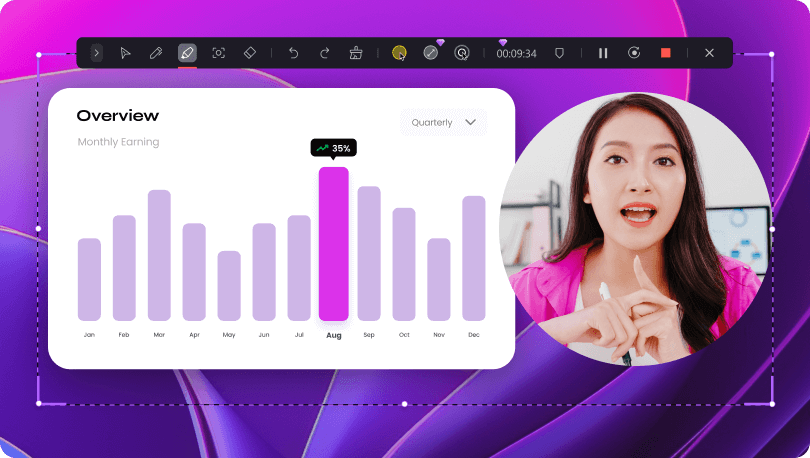Select the Oct bar in the chart
This screenshot has width=810, height=458.
click(x=404, y=264)
